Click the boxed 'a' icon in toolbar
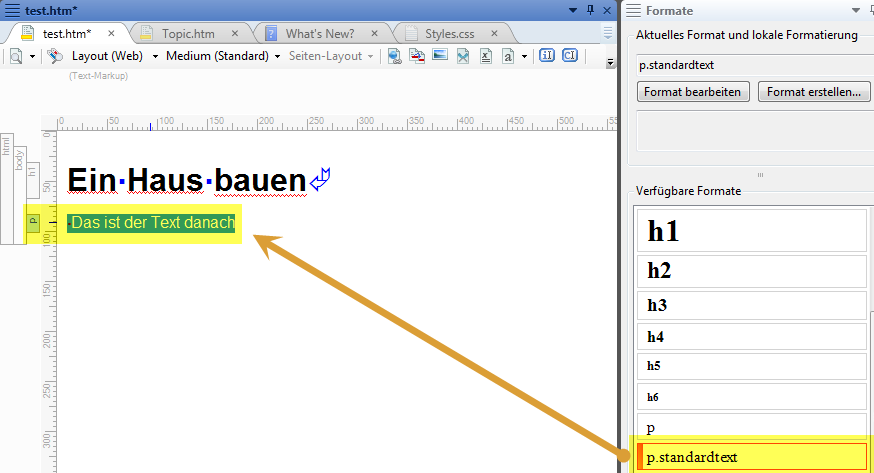 [x=509, y=56]
